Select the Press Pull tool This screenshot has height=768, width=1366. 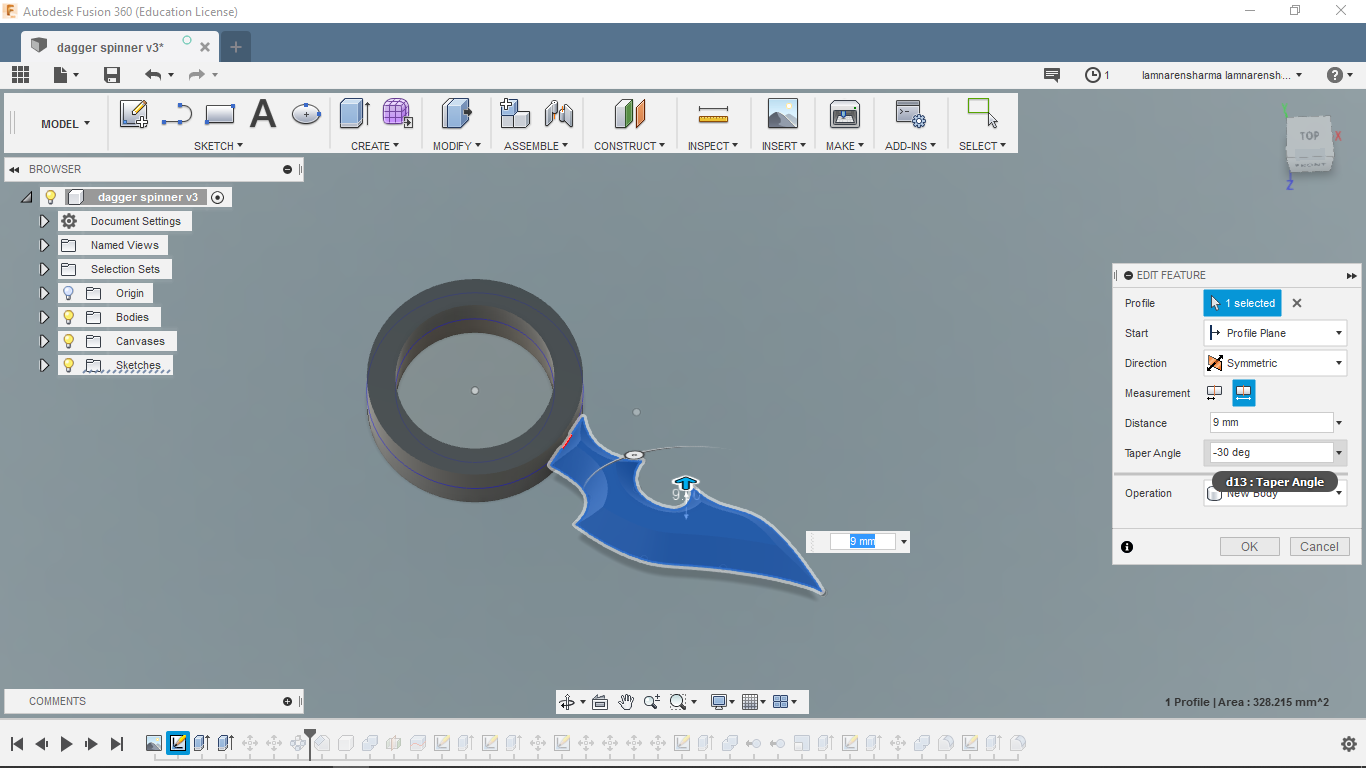click(x=457, y=114)
